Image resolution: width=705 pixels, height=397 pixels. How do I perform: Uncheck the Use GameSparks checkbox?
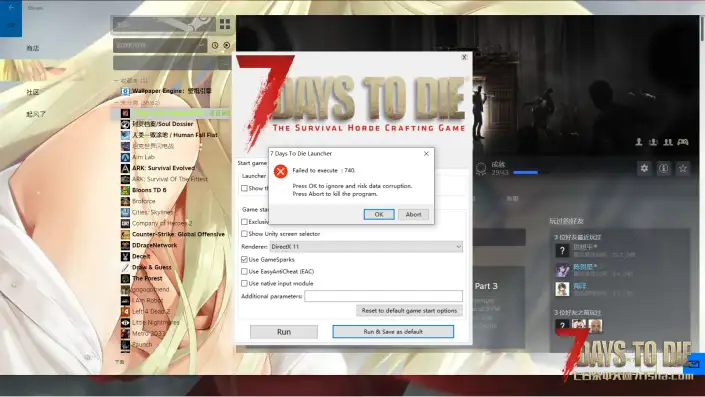(244, 259)
